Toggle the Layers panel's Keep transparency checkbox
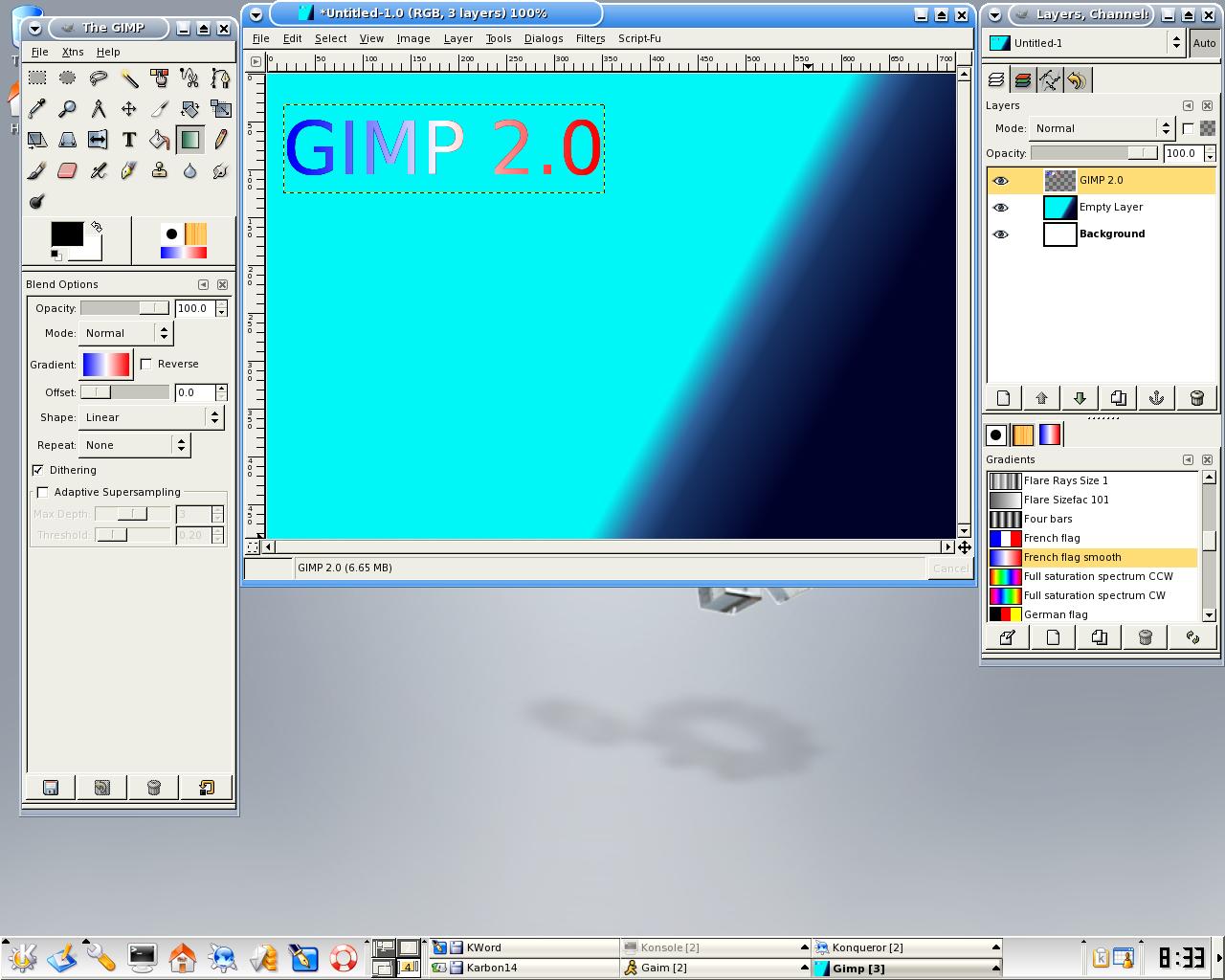Screen dimensions: 1225x980 click(1188, 128)
